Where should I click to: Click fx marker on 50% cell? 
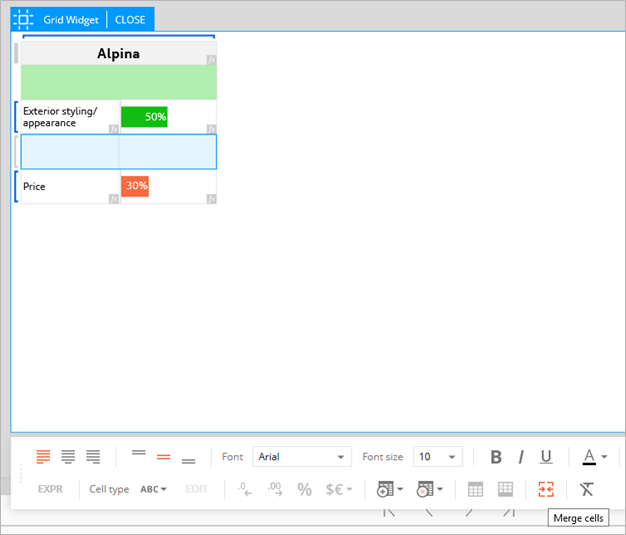[212, 129]
